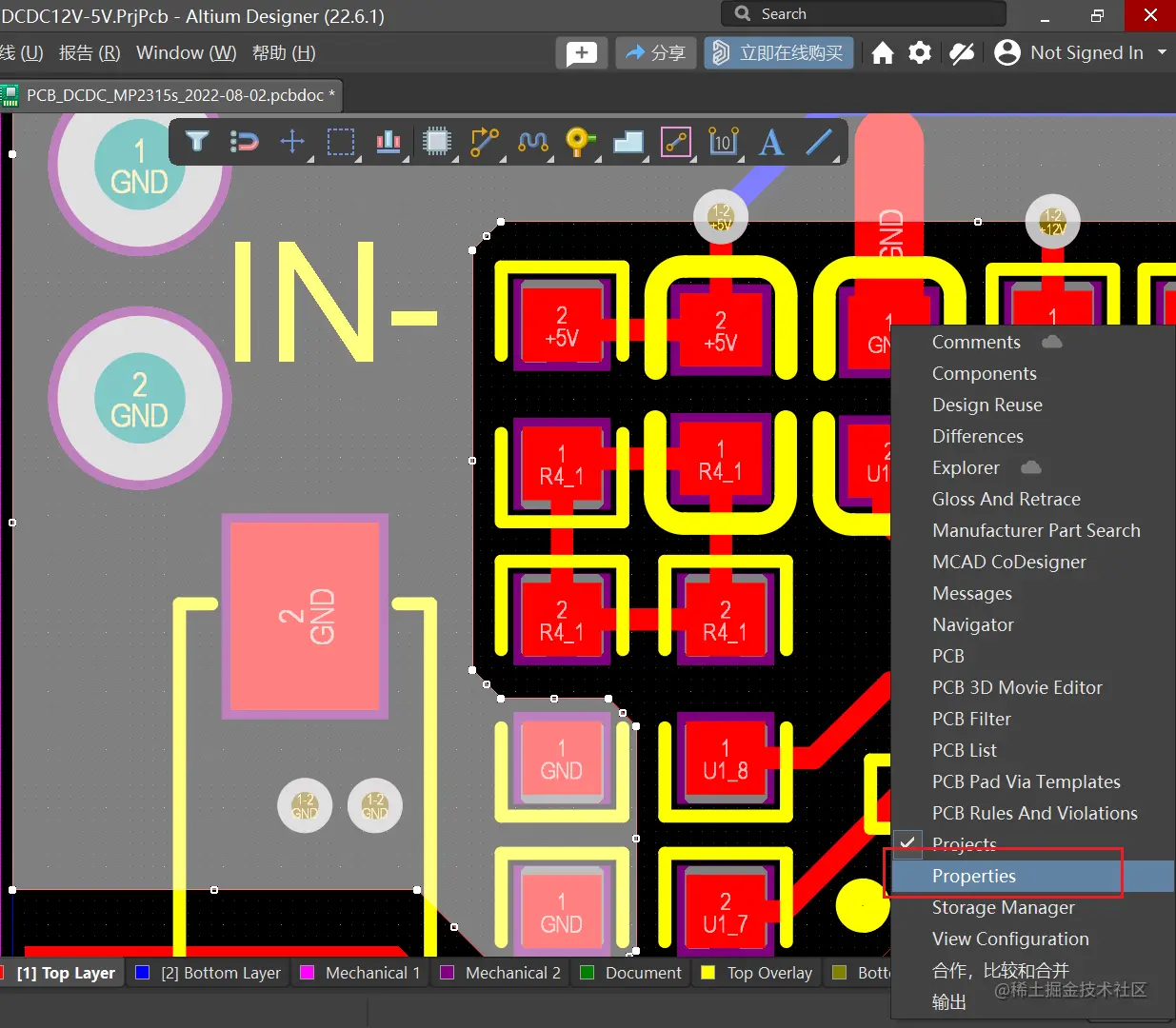
Task: Expand the Not Signed In dropdown arrow
Action: (x=1162, y=53)
